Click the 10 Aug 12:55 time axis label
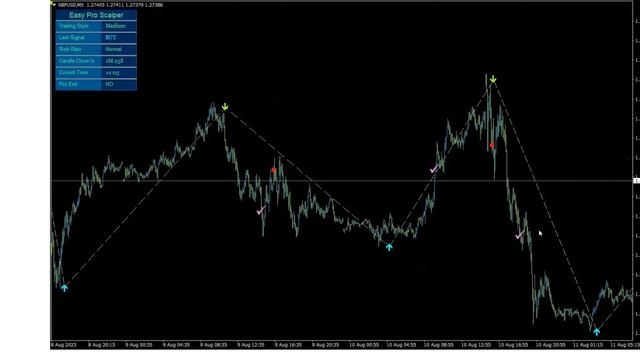The height and width of the screenshot is (360, 640). click(476, 345)
